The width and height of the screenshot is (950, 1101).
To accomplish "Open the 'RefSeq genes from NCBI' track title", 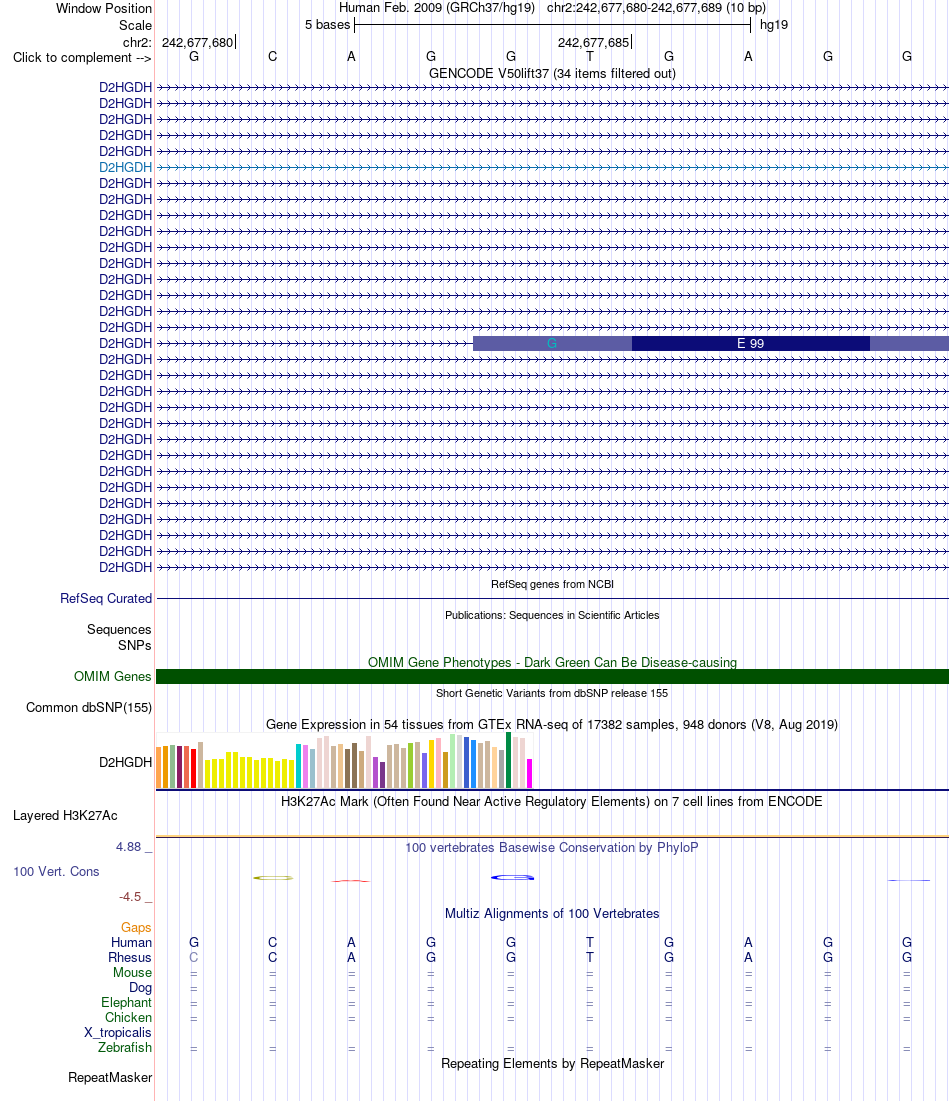I will click(552, 584).
